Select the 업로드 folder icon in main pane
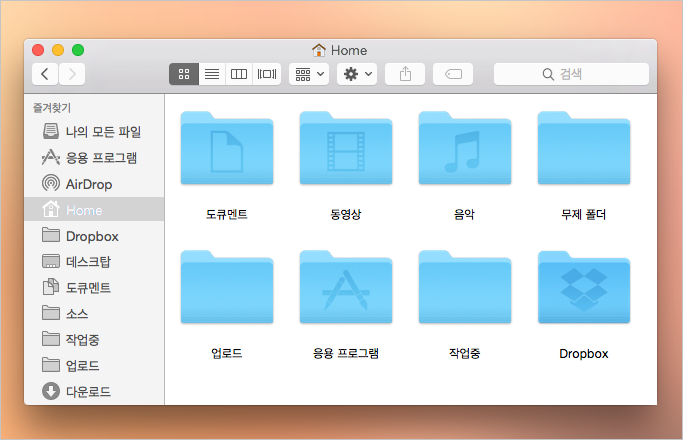The height and width of the screenshot is (440, 683). point(227,287)
